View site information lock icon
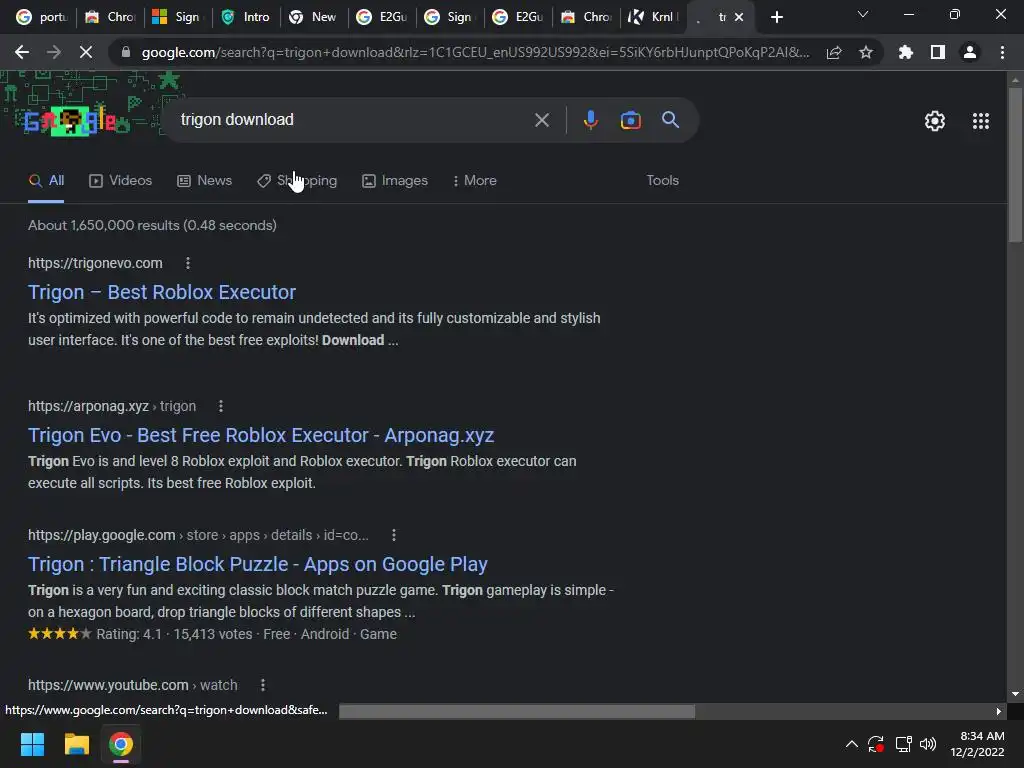Viewport: 1024px width, 768px height. [126, 52]
